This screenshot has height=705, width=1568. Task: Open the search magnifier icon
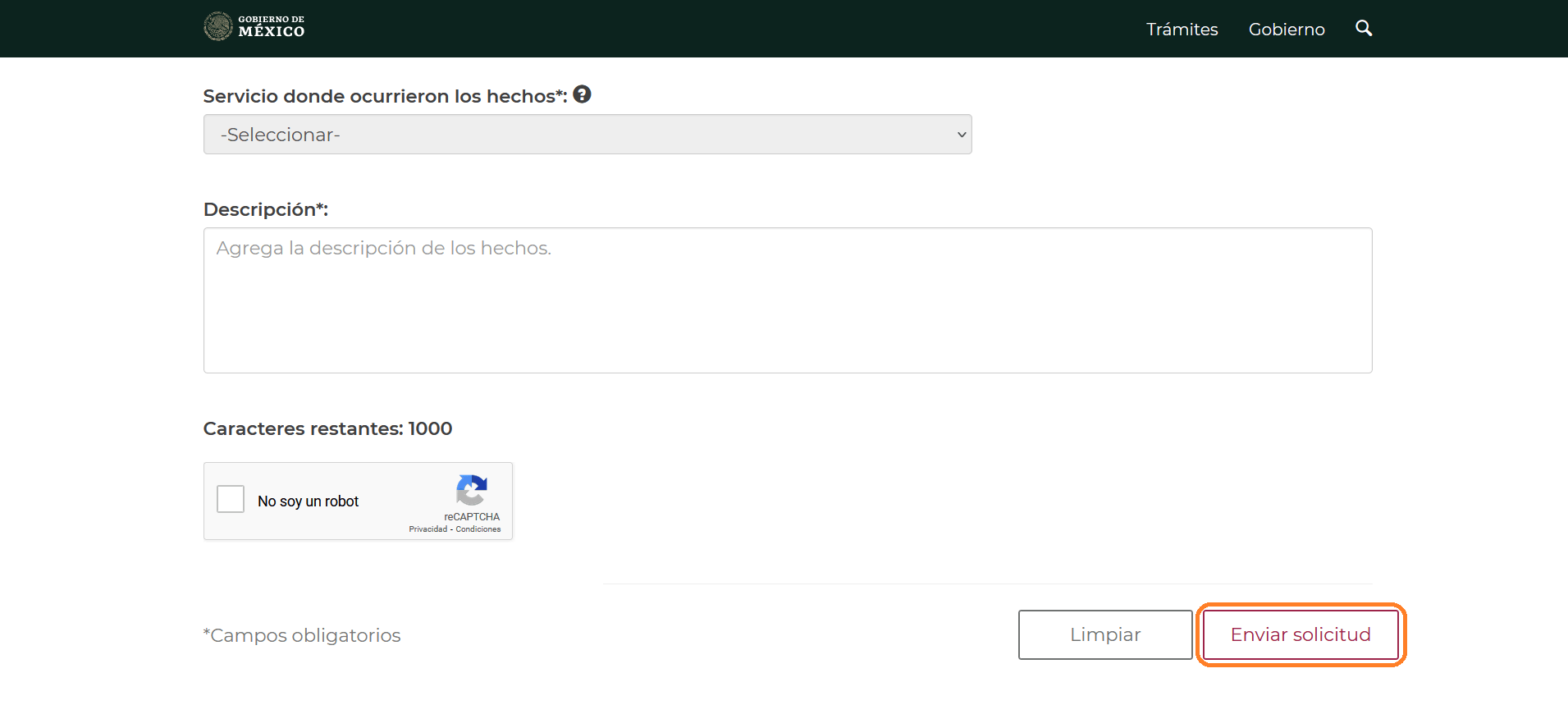point(1364,28)
